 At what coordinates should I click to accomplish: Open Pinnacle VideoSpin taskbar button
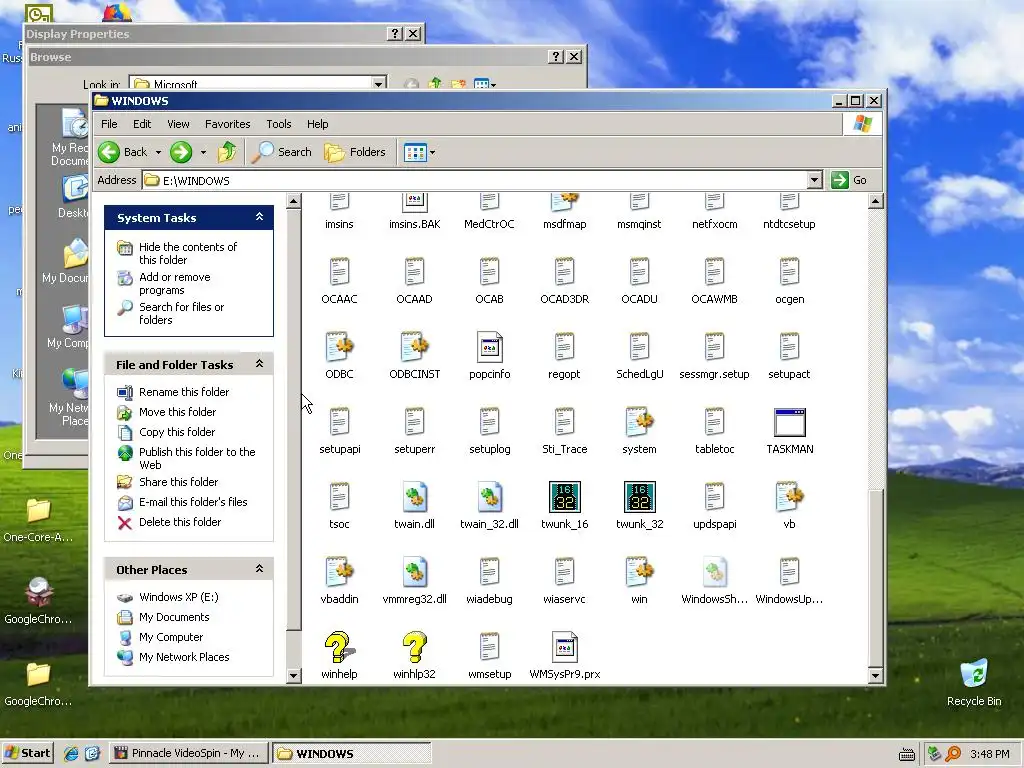[187, 753]
